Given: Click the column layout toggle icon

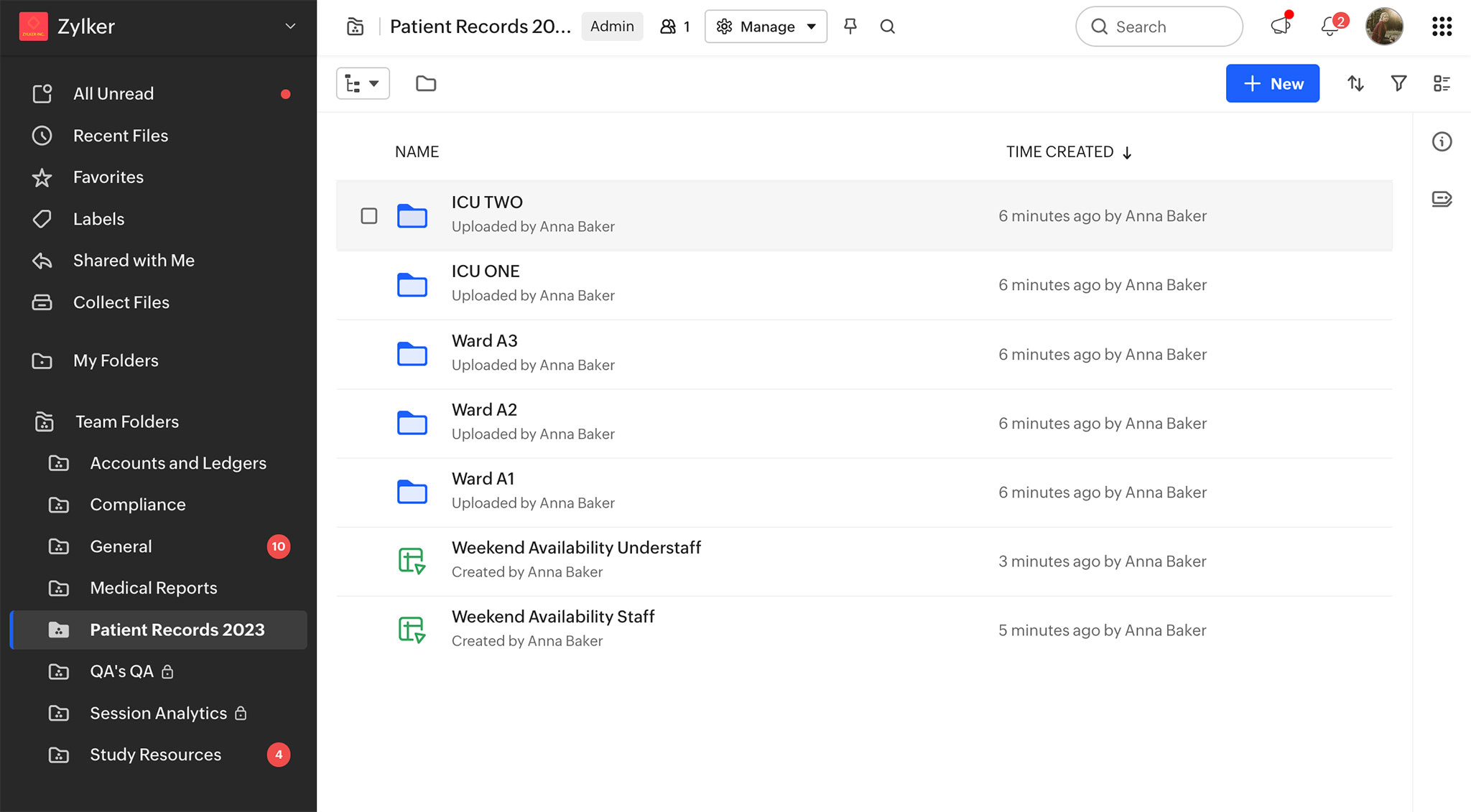Looking at the screenshot, I should pyautogui.click(x=1441, y=82).
